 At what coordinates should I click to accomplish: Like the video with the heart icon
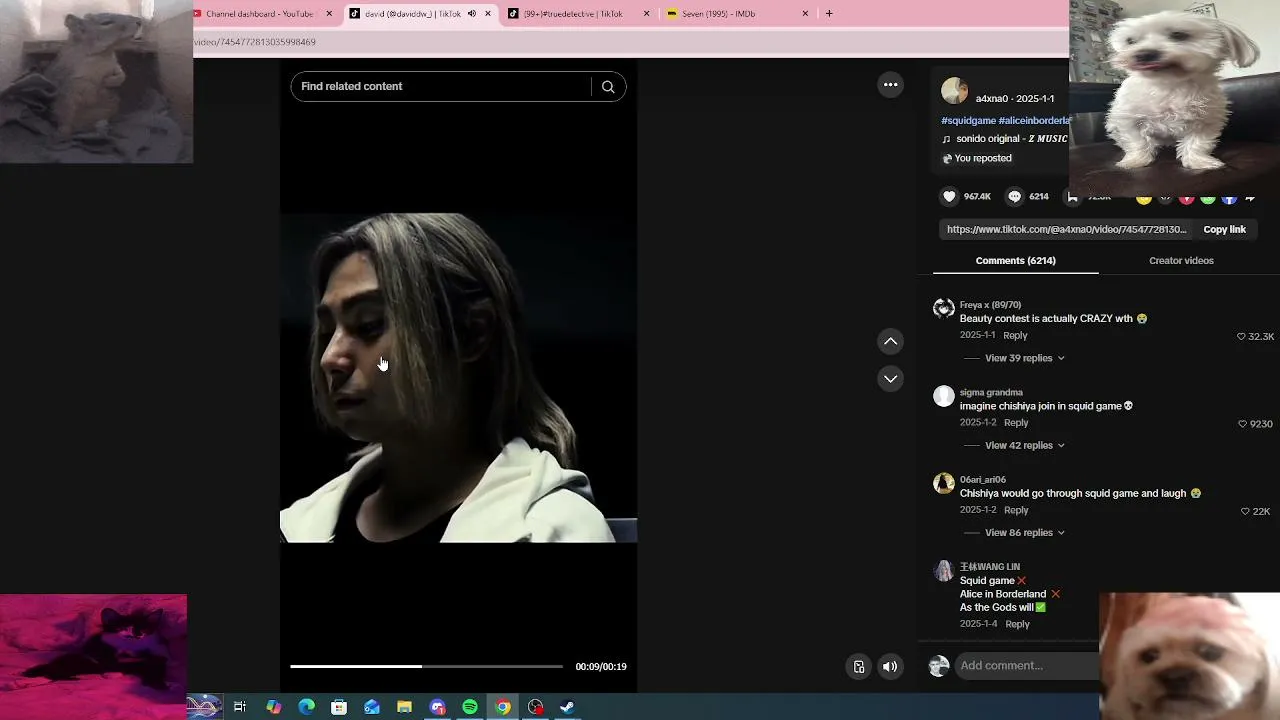(x=950, y=197)
